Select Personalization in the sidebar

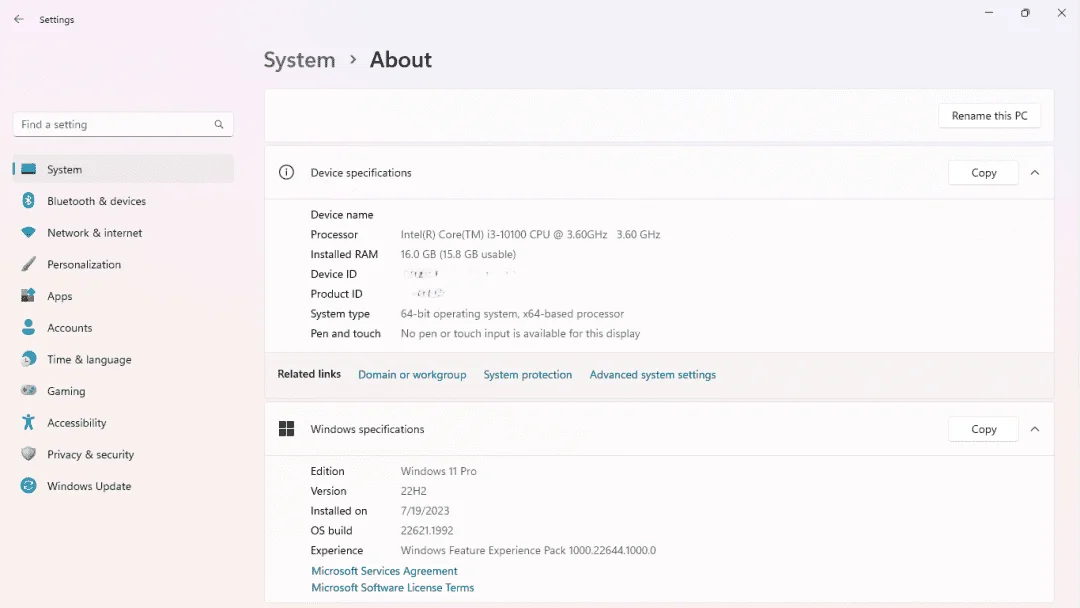click(x=123, y=264)
